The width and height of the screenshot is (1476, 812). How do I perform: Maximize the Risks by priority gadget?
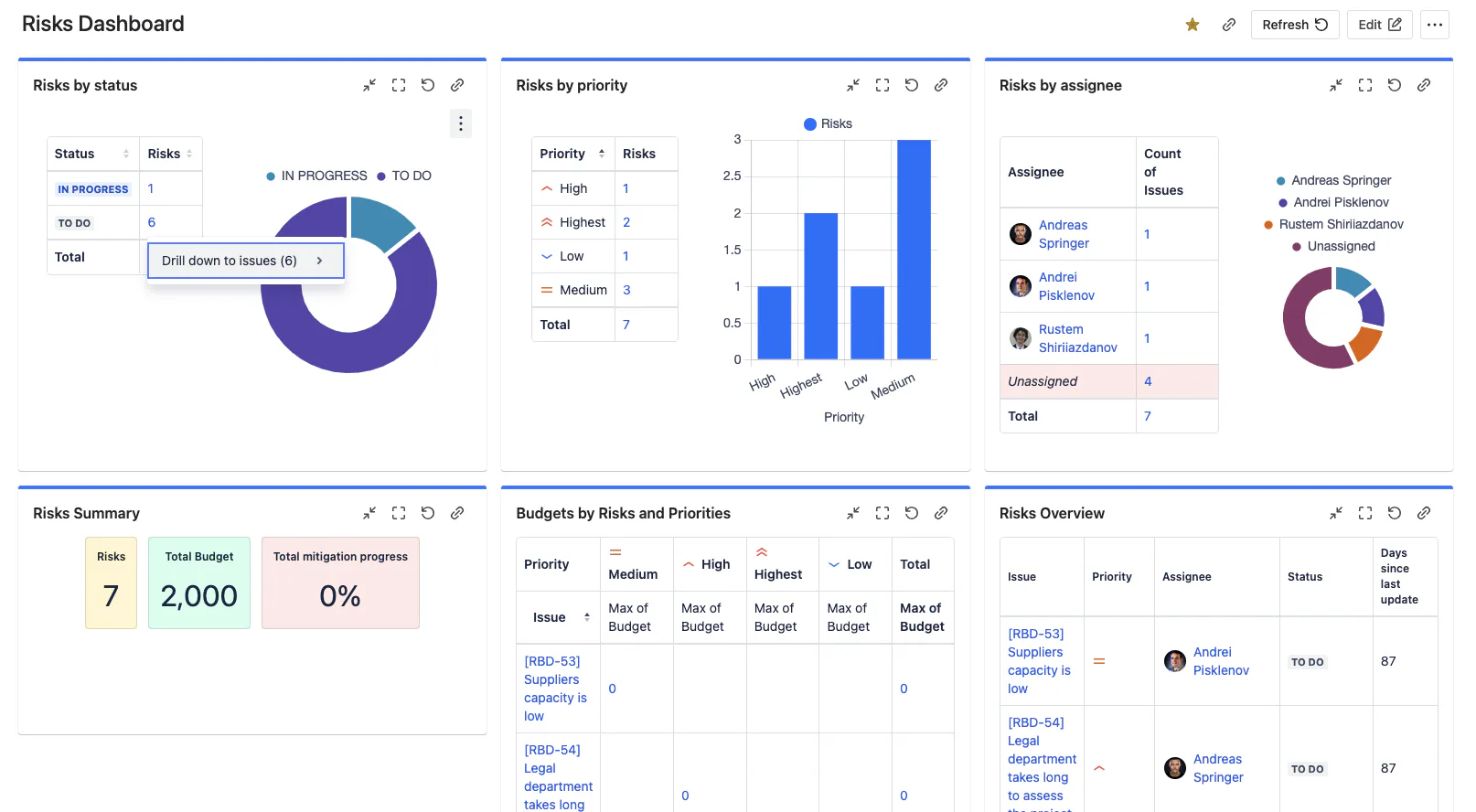point(882,85)
